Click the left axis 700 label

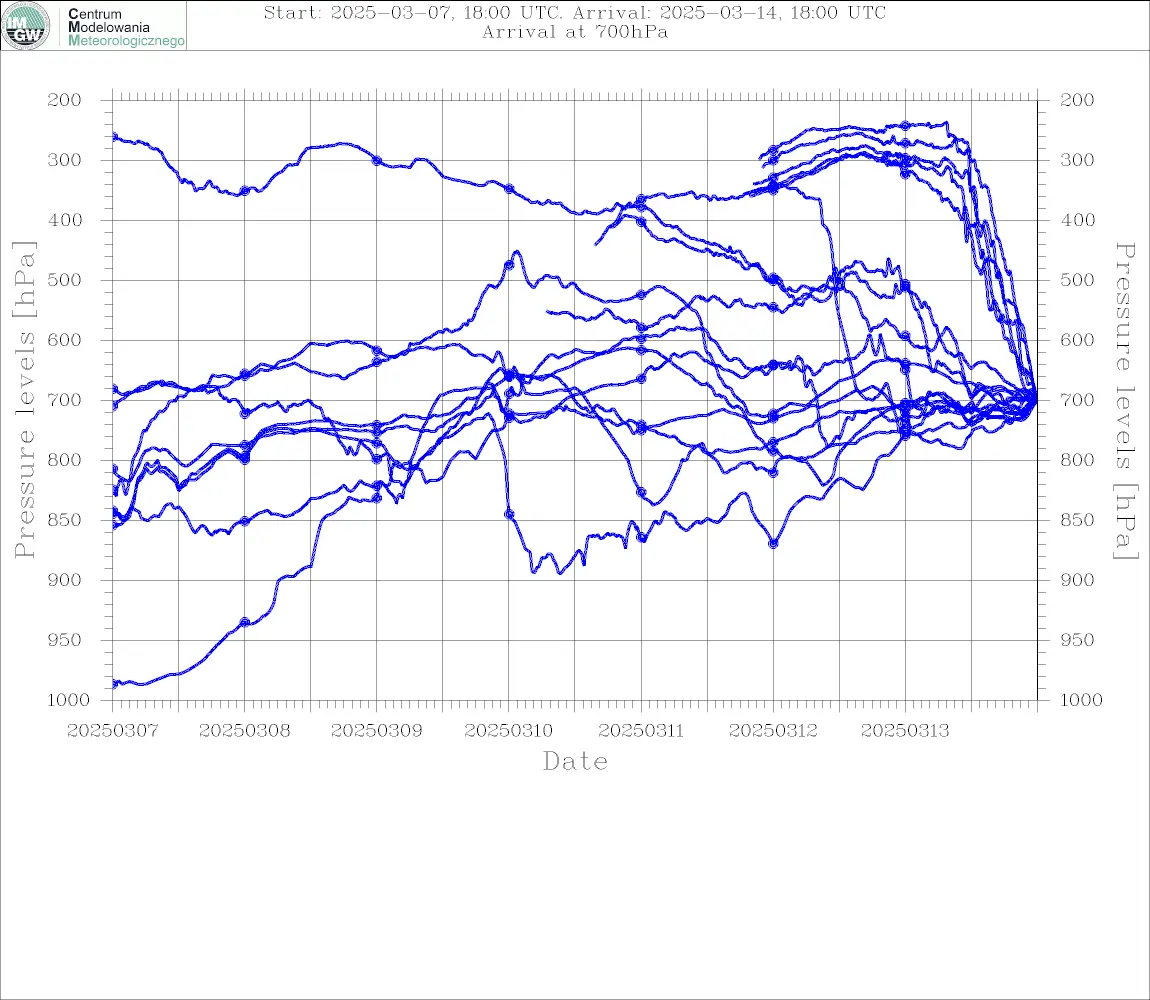click(x=64, y=401)
